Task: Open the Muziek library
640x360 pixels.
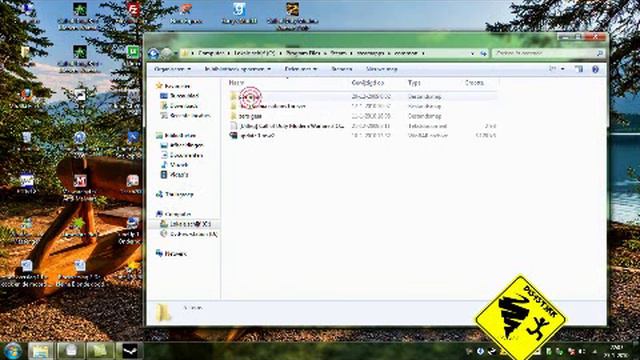Action: pyautogui.click(x=174, y=165)
